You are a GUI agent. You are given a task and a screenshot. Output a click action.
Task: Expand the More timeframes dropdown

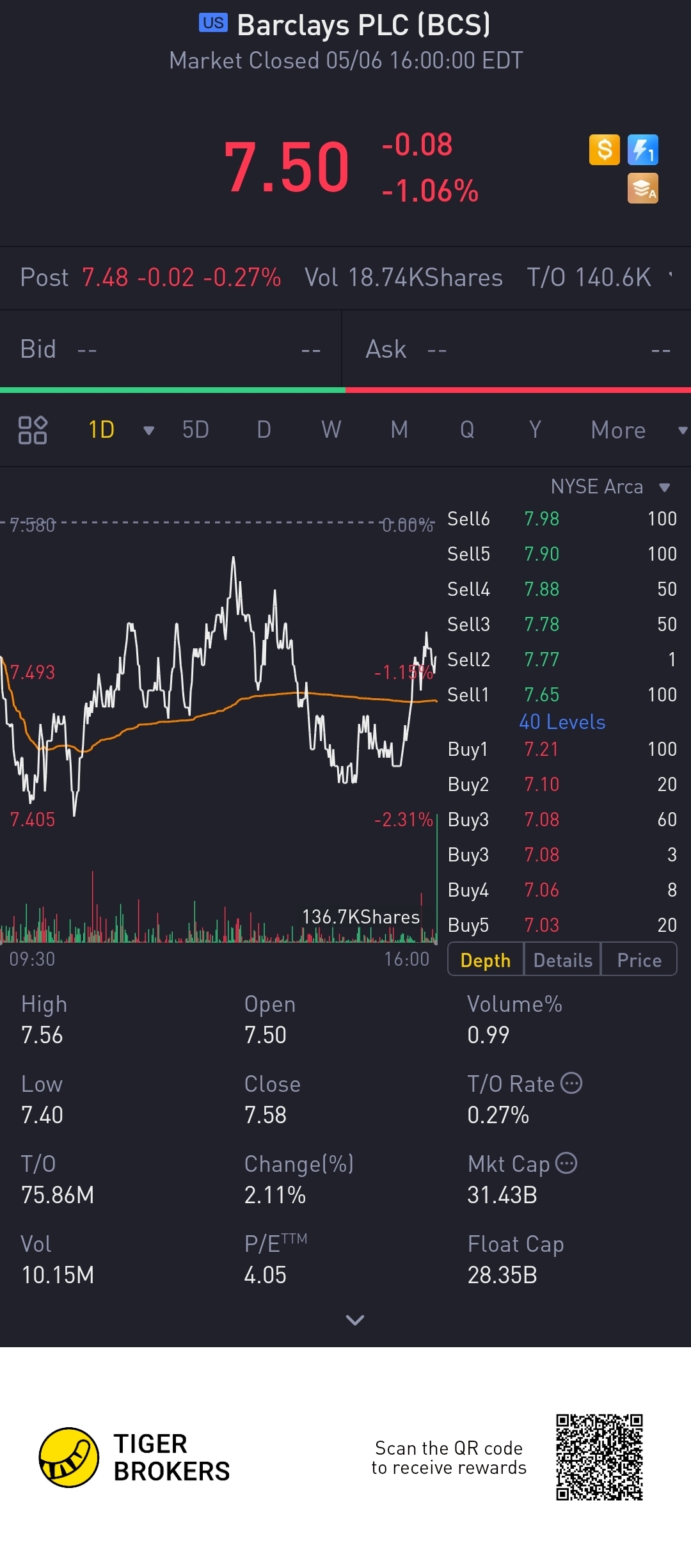point(683,431)
